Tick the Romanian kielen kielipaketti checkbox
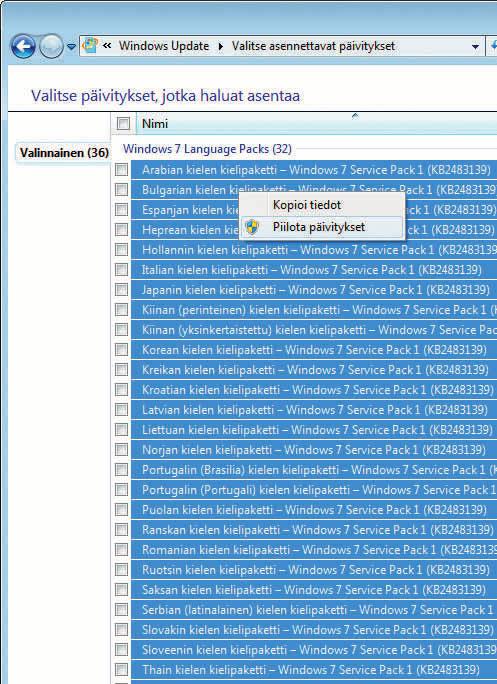 pyautogui.click(x=121, y=550)
